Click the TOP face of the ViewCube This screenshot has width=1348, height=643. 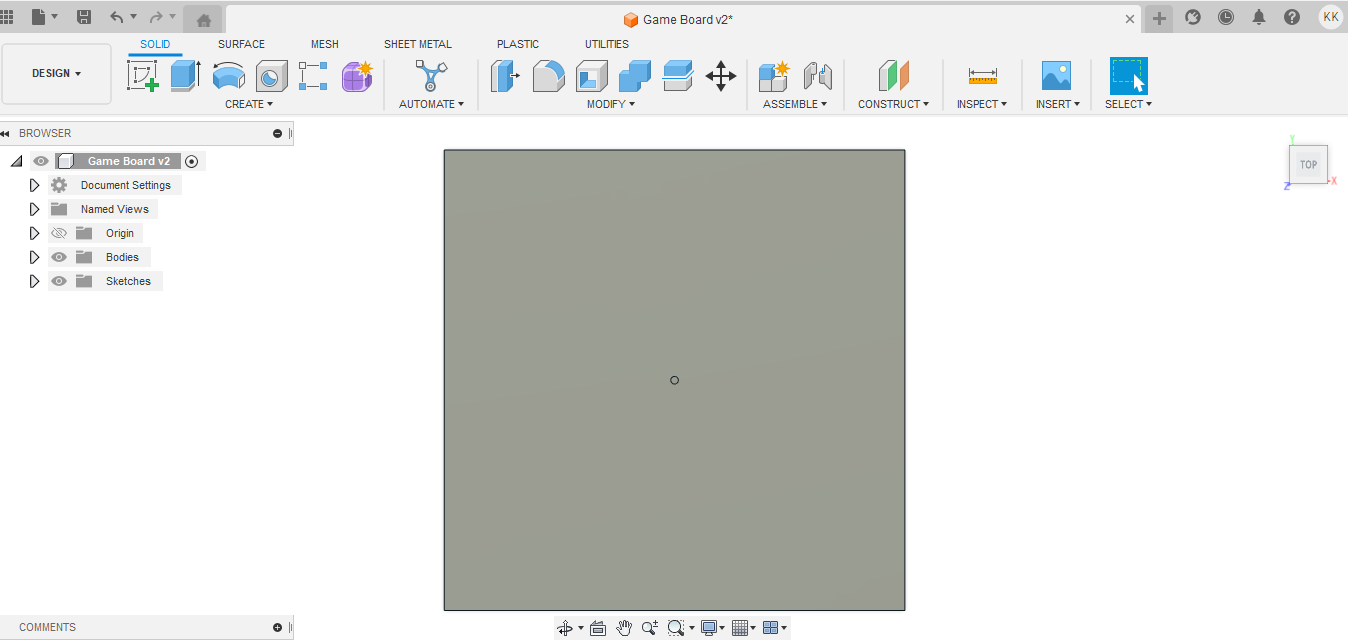click(1308, 165)
